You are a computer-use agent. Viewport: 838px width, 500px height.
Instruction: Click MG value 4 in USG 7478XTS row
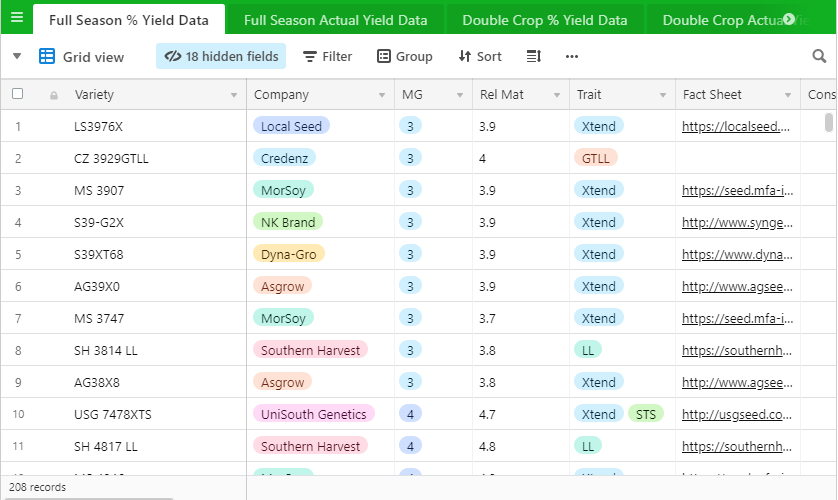410,414
